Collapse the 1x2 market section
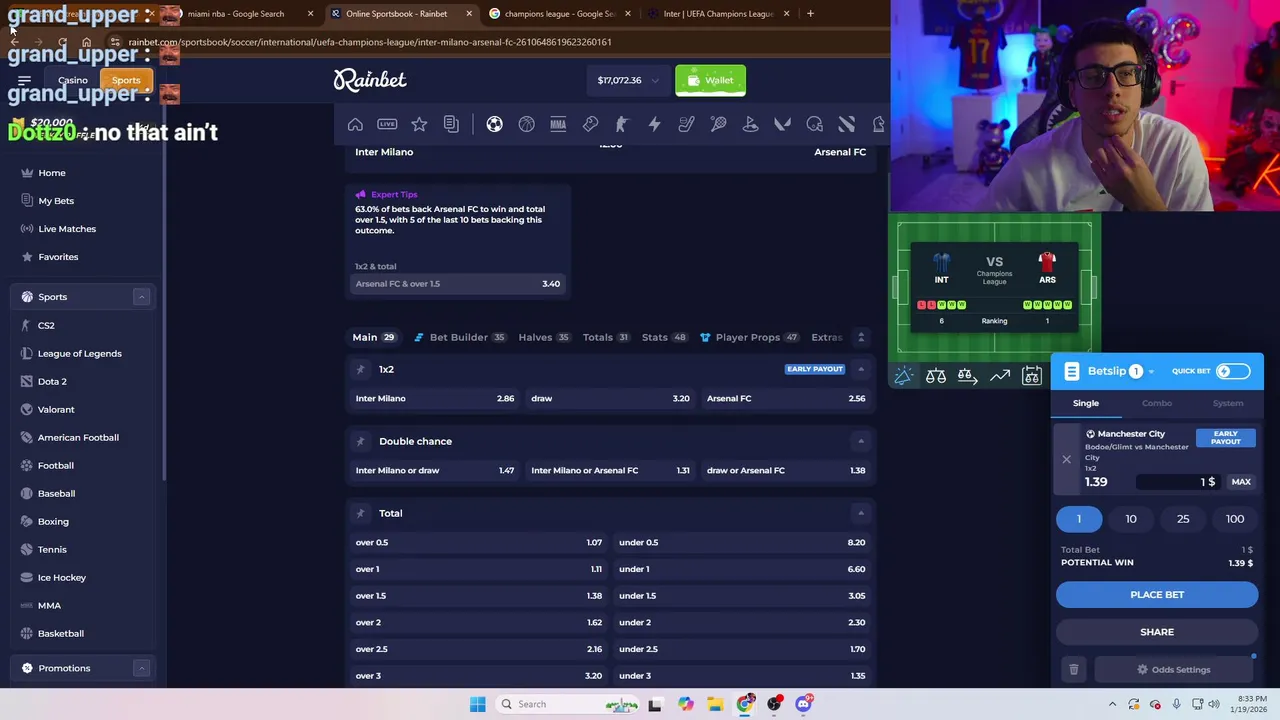 [860, 369]
